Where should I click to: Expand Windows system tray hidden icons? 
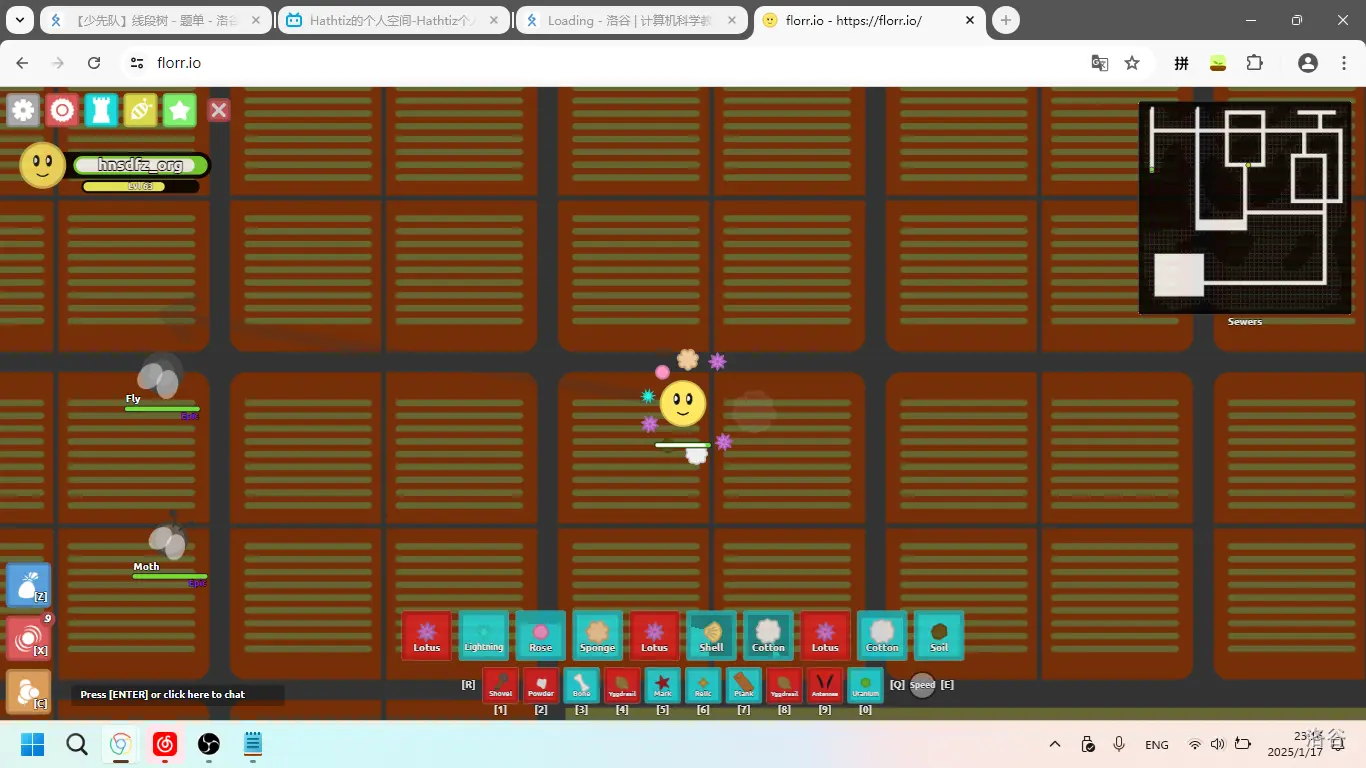pos(1055,744)
